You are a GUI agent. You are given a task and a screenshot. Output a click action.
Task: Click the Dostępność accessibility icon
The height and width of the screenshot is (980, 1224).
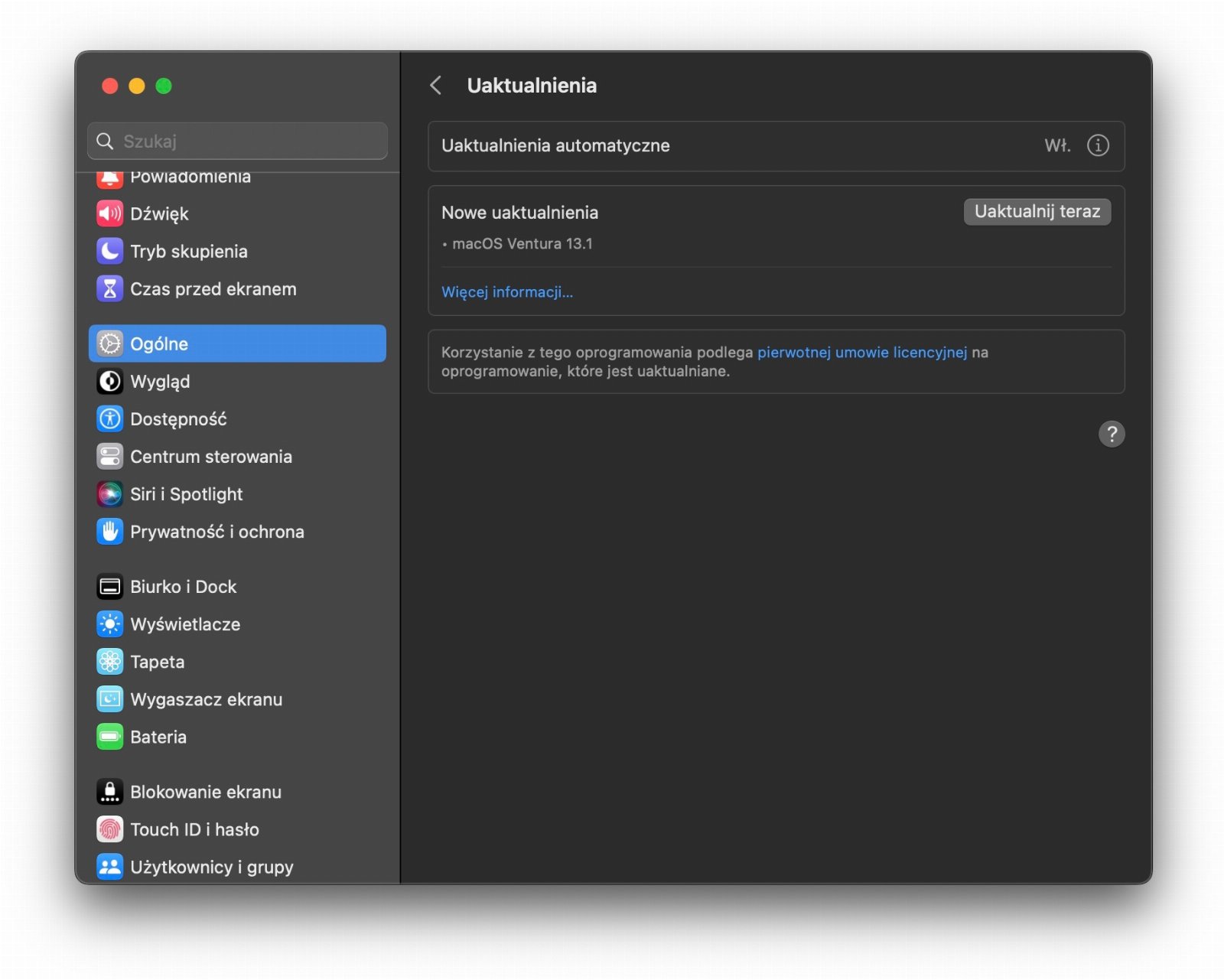click(109, 418)
